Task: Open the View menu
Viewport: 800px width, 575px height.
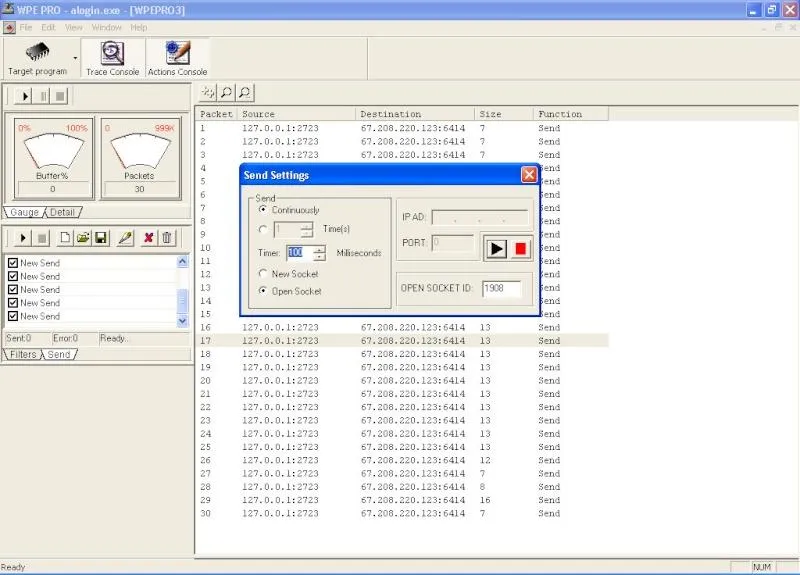Action: 73,28
